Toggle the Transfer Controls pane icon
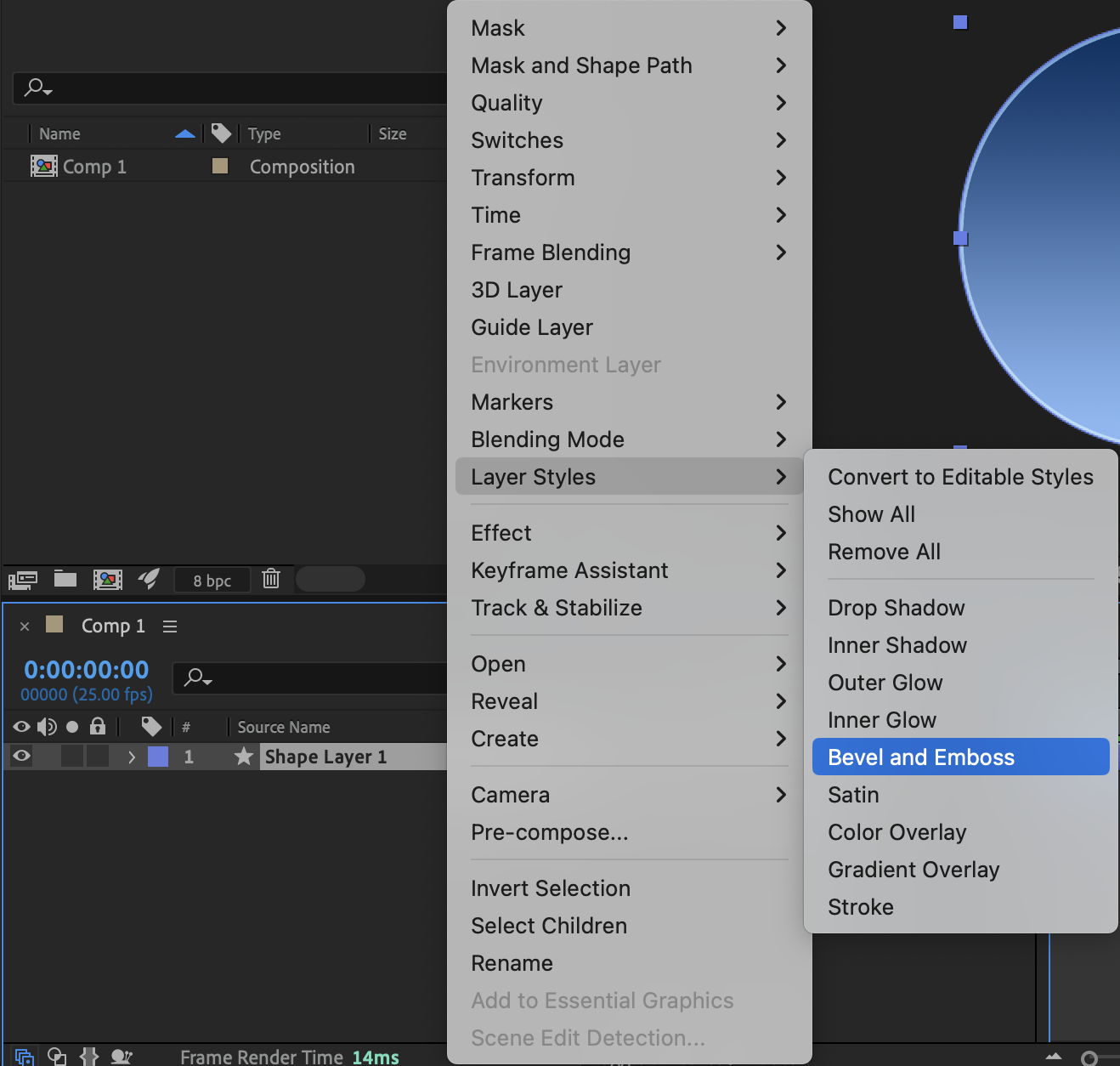The width and height of the screenshot is (1120, 1066). (x=57, y=1057)
